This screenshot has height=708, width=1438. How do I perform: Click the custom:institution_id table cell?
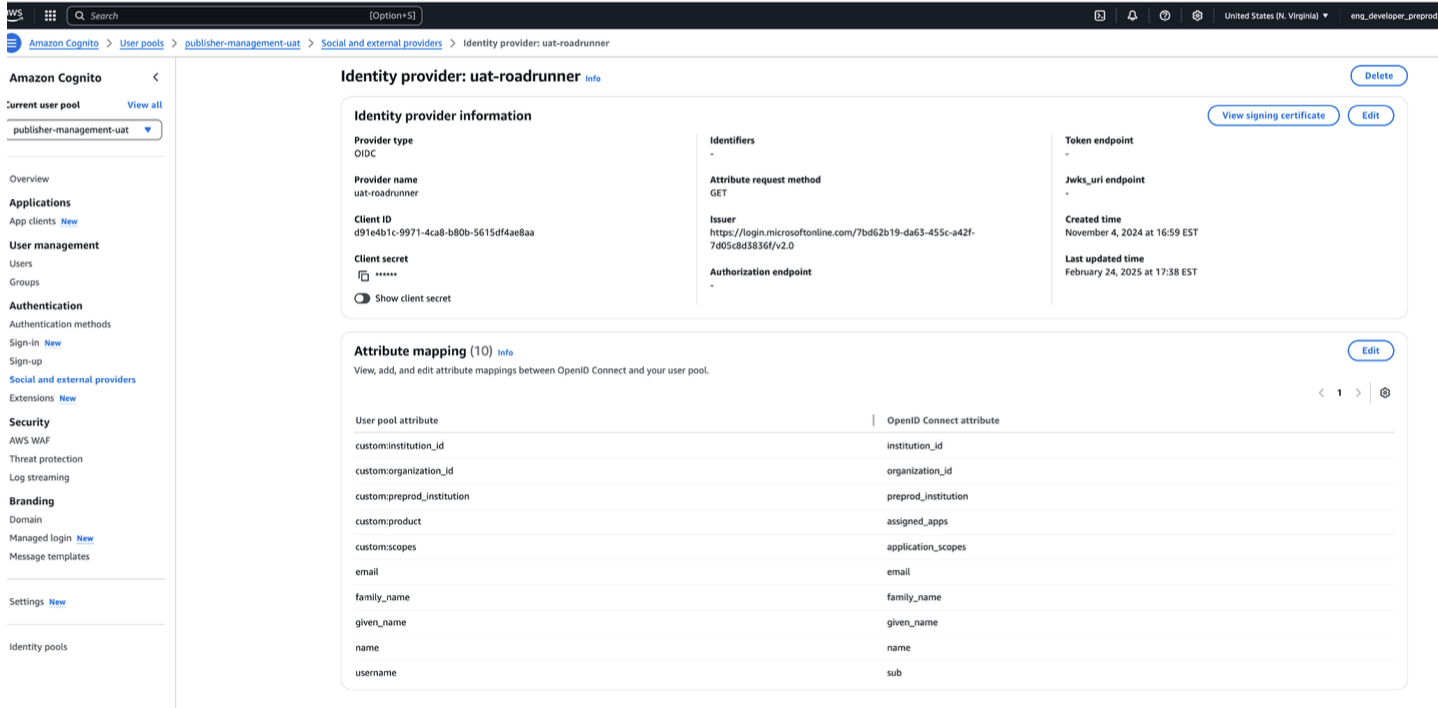click(399, 446)
